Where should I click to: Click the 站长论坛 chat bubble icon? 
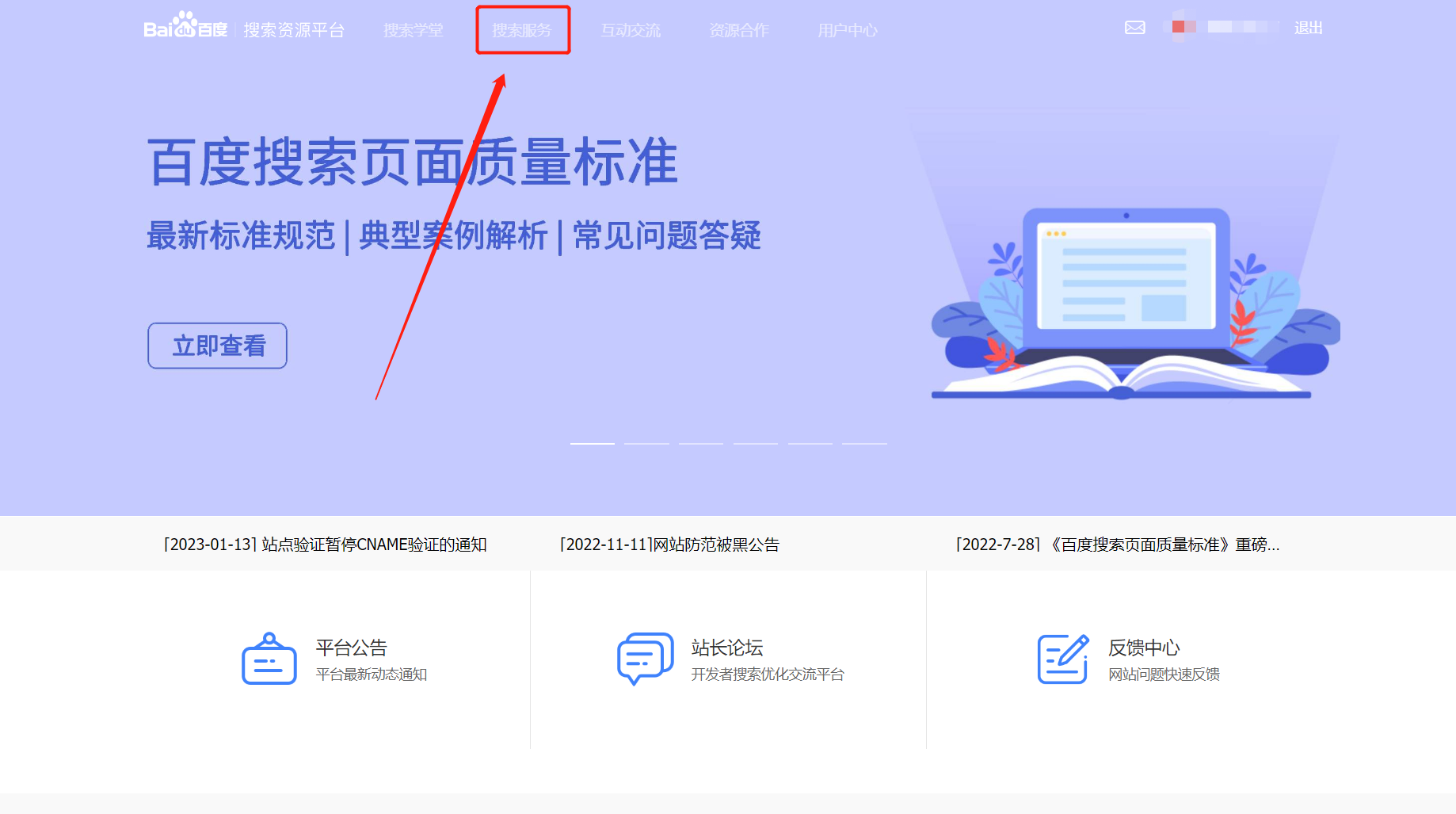645,659
